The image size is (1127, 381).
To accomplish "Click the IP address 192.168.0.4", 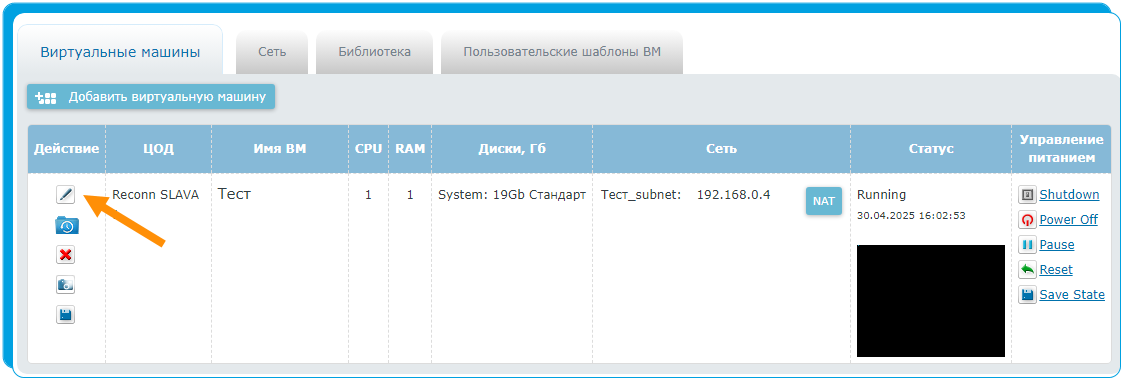I will click(x=733, y=195).
